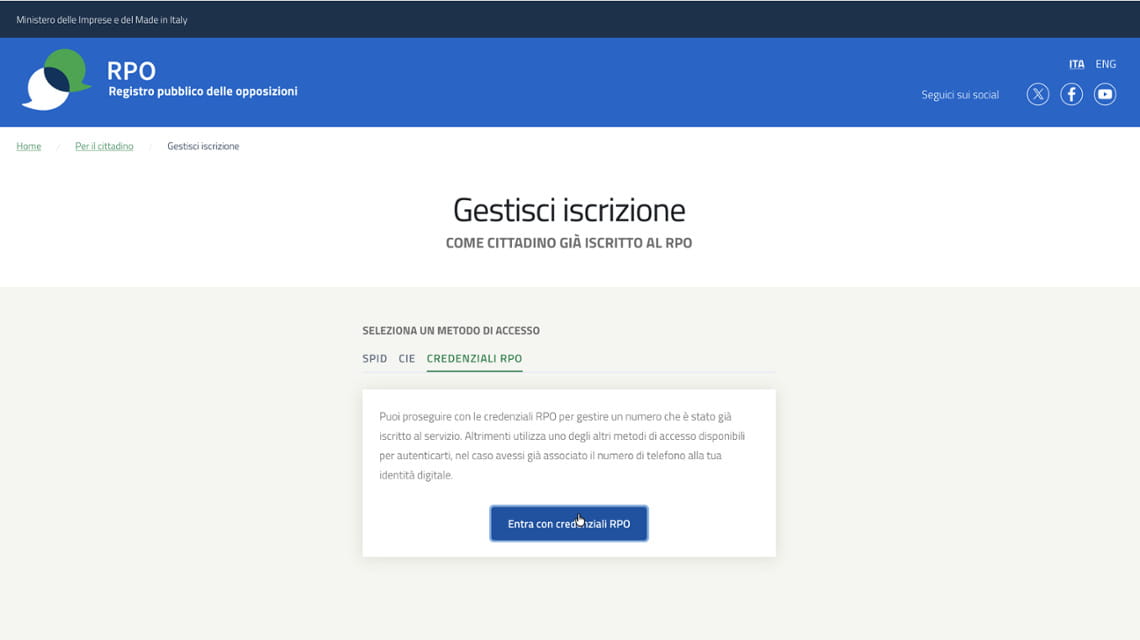Open the YouTube social icon
The image size is (1140, 640).
pos(1104,95)
